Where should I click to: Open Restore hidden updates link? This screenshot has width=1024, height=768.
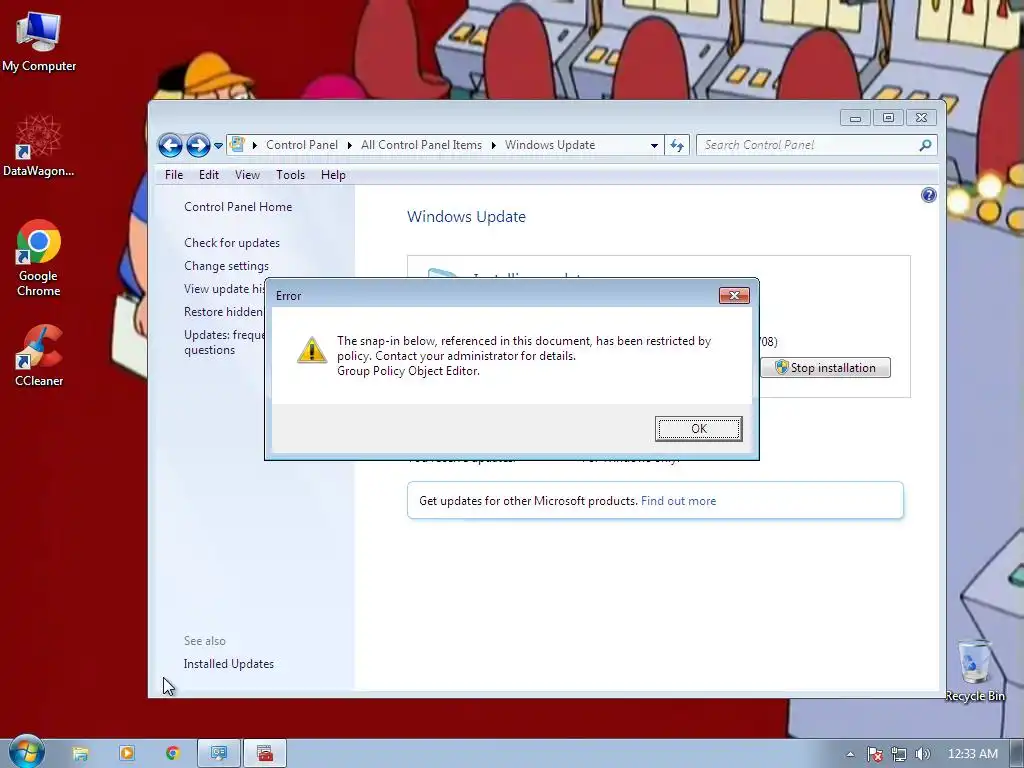224,312
